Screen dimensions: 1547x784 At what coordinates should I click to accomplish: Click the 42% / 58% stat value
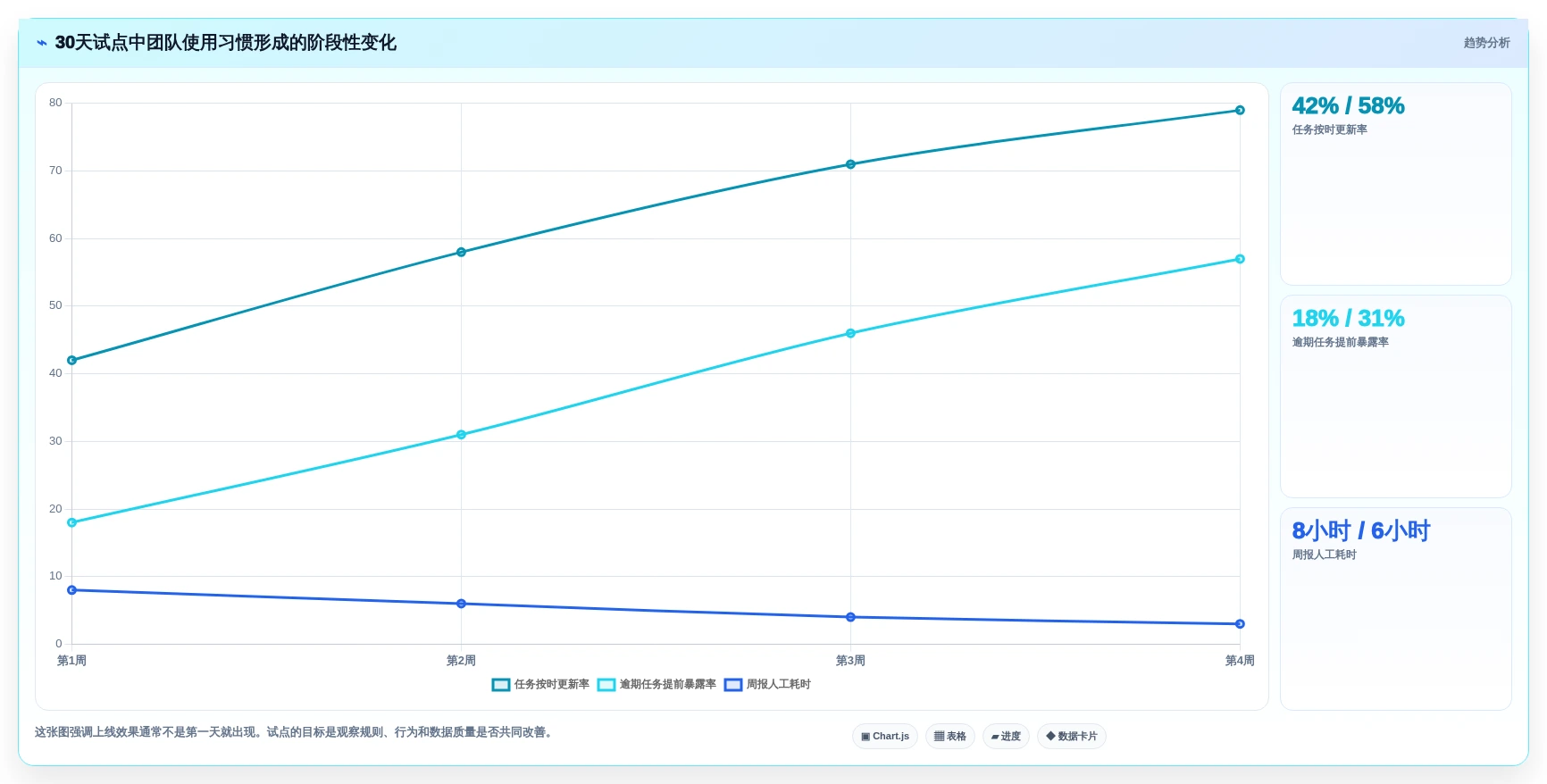pyautogui.click(x=1348, y=106)
